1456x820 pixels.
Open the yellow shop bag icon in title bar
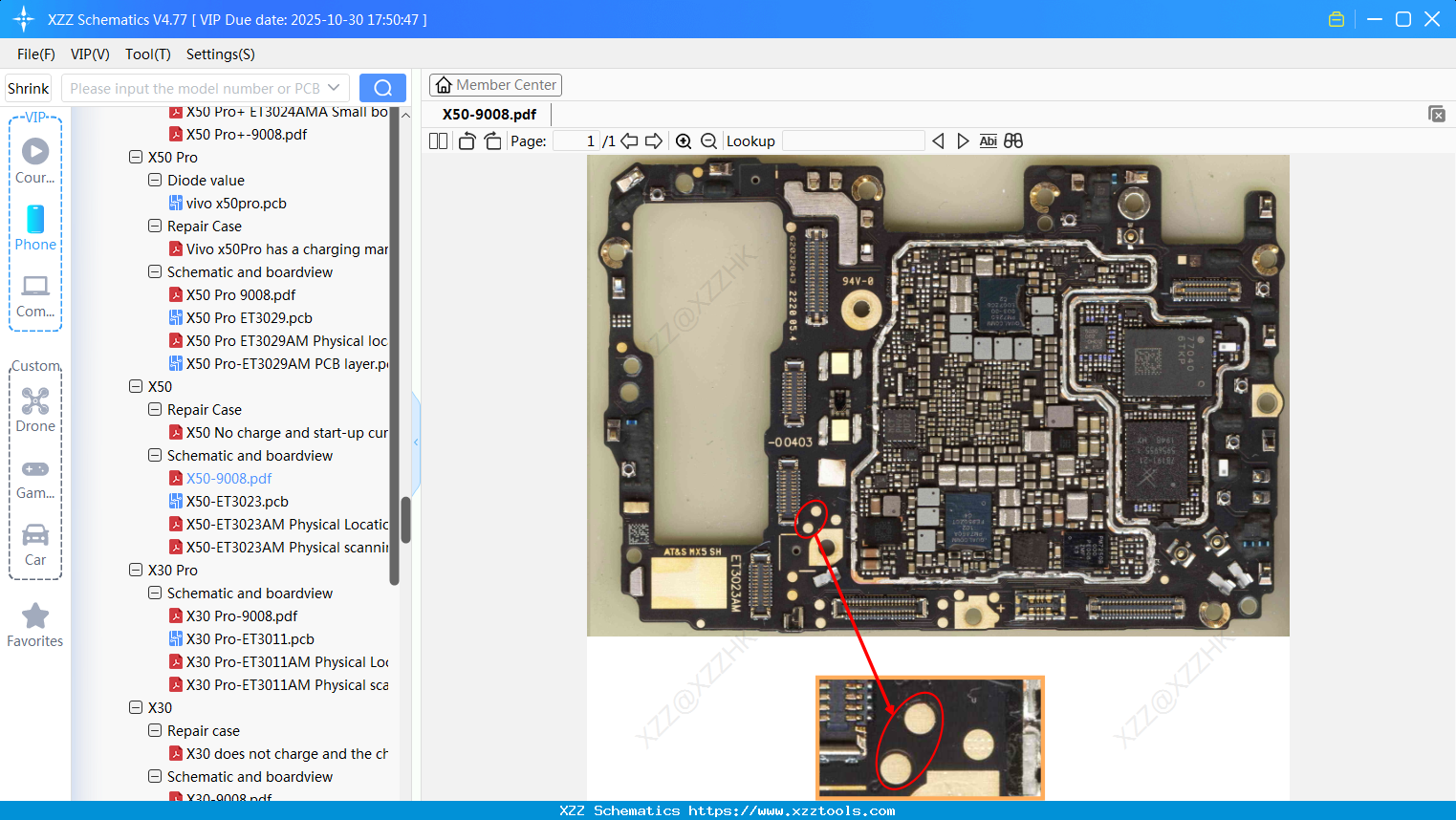pos(1336,19)
